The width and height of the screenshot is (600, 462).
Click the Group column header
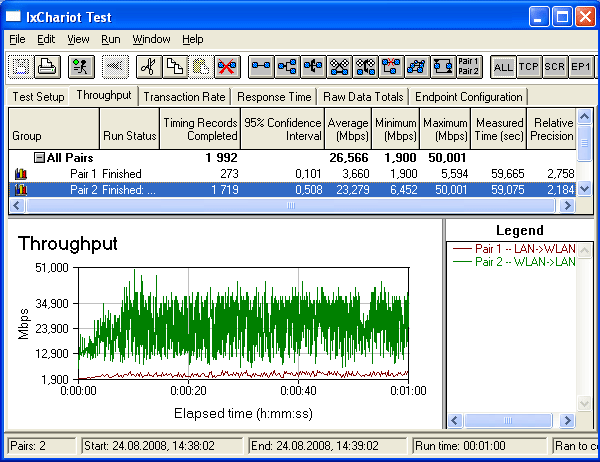pyautogui.click(x=54, y=129)
